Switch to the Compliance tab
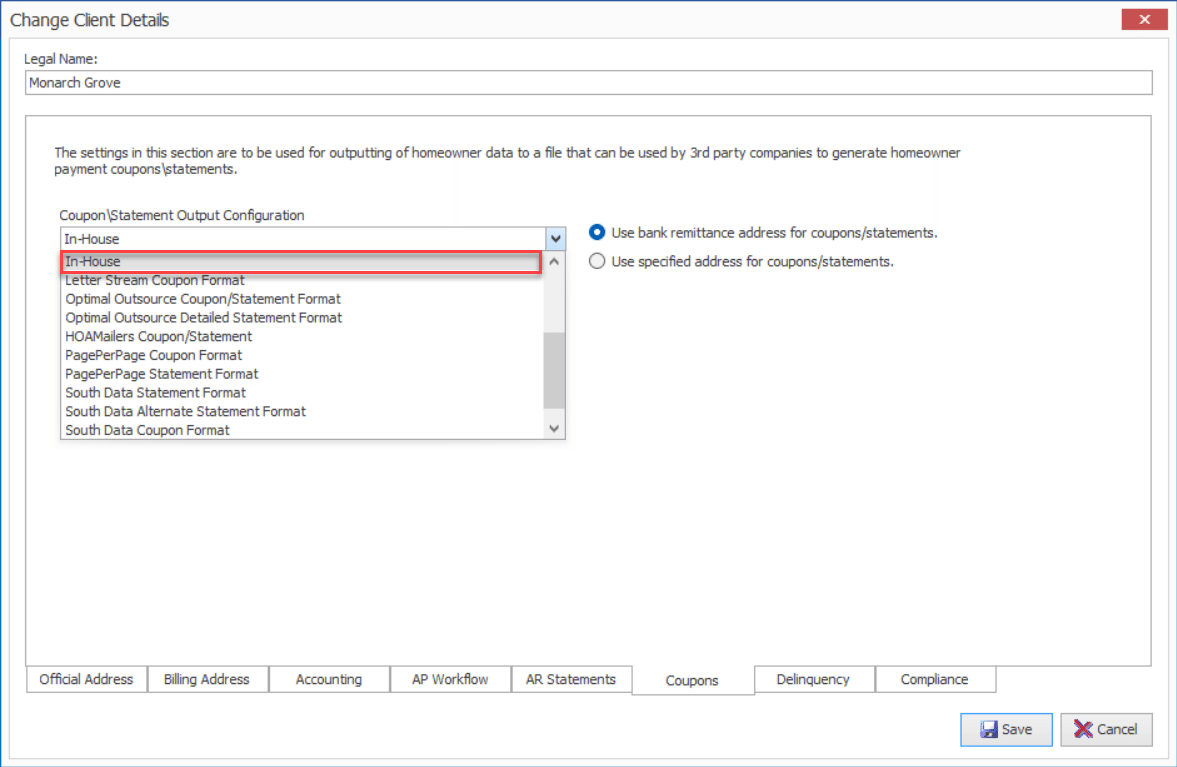1177x767 pixels. point(935,679)
